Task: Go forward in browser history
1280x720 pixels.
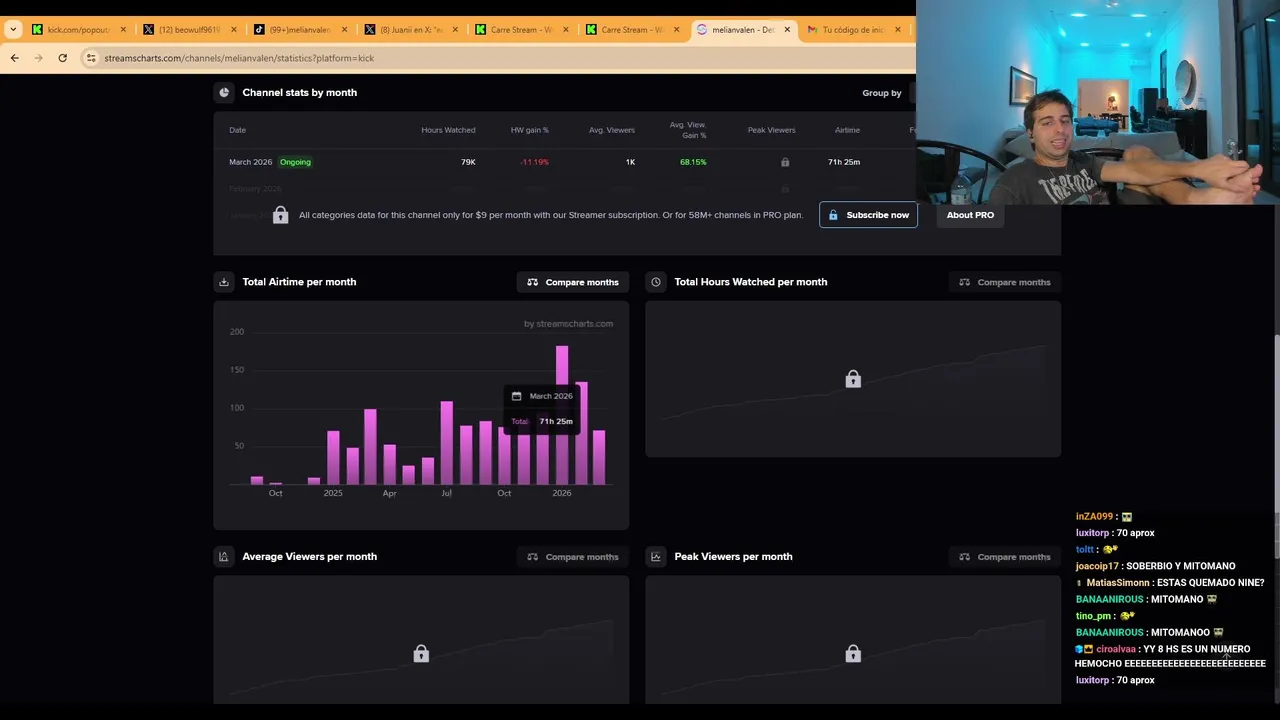Action: pyautogui.click(x=38, y=58)
